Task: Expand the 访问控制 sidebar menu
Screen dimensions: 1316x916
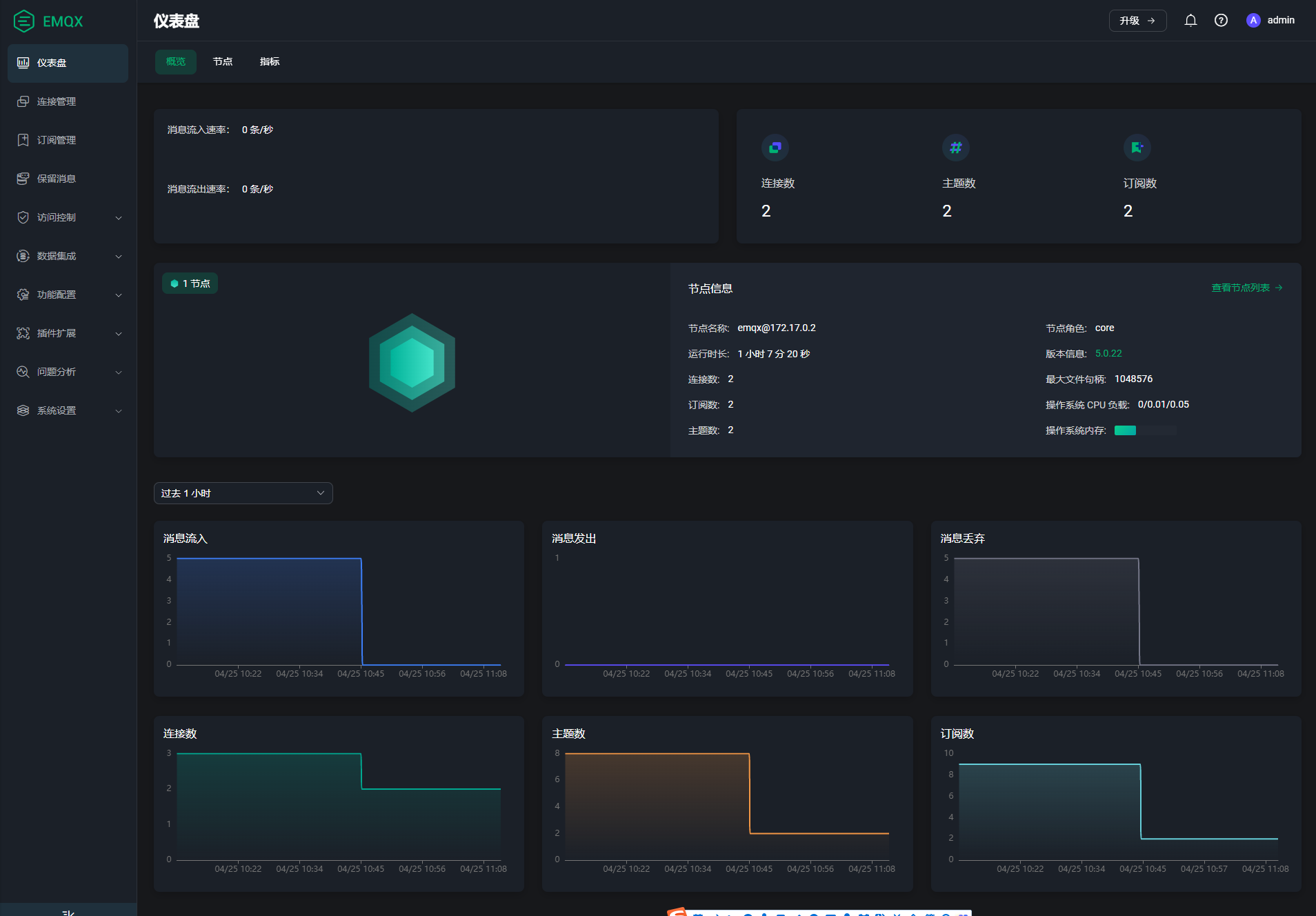Action: [x=68, y=217]
